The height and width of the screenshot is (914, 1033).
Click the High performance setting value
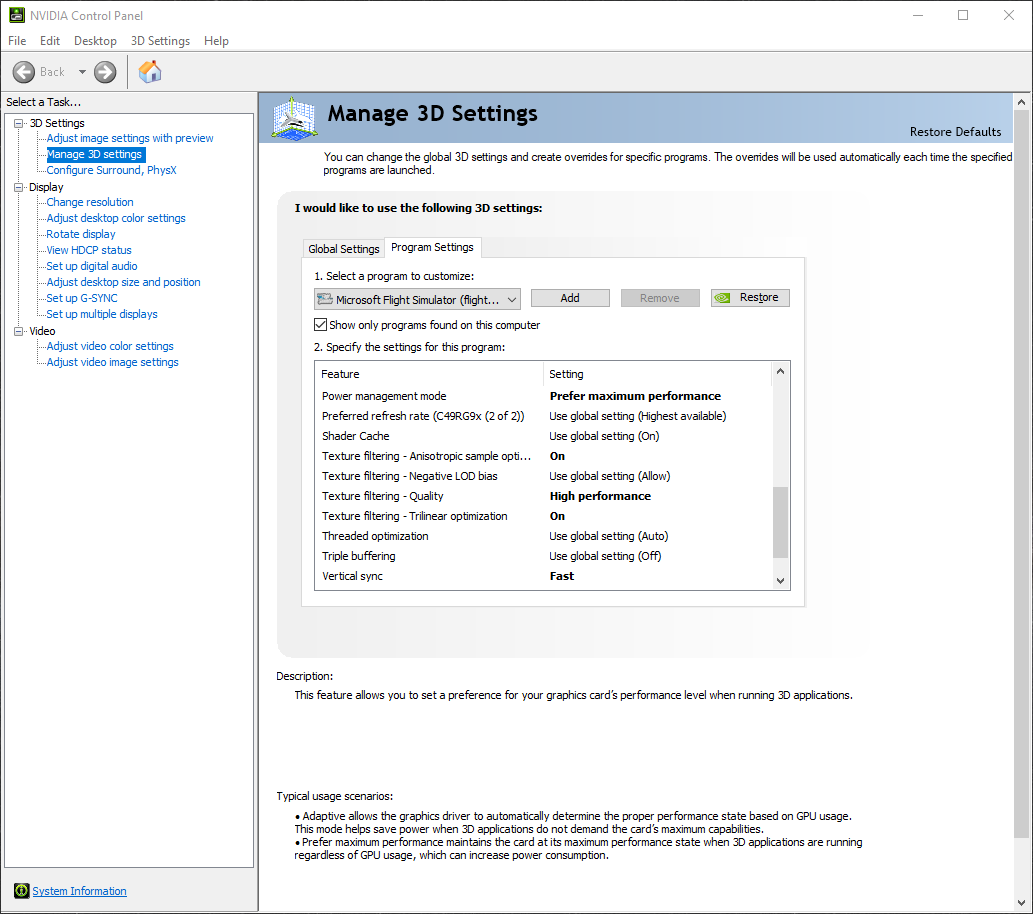pos(600,496)
